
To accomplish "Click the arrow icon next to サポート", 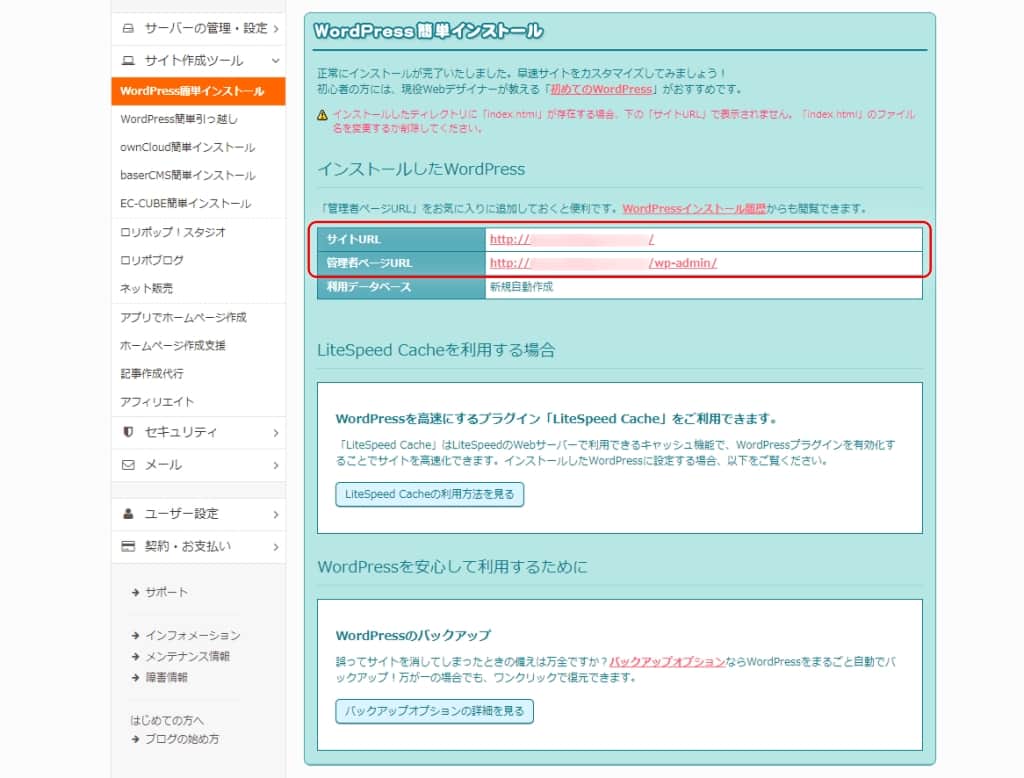I will (x=135, y=592).
